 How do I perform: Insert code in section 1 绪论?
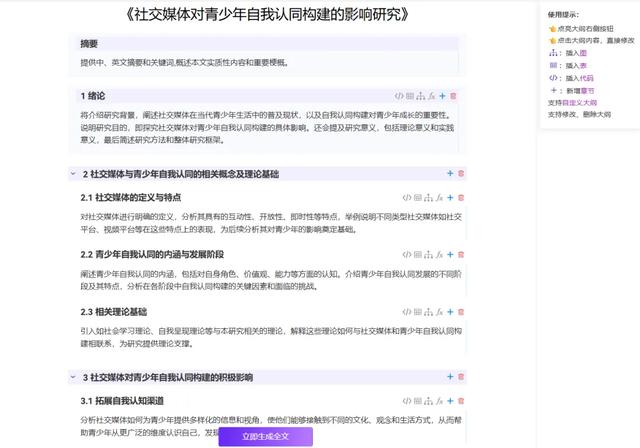tap(399, 96)
